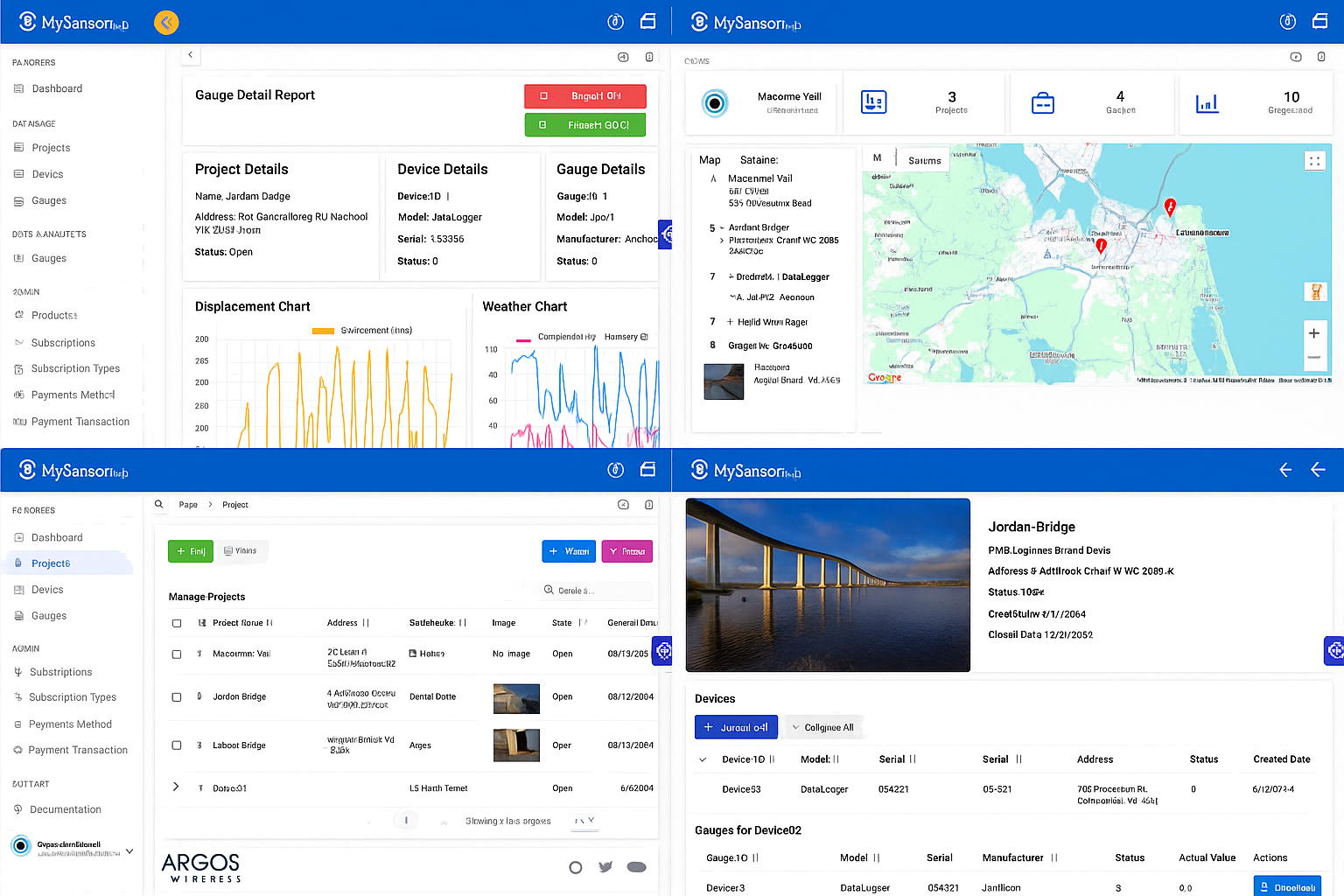The height and width of the screenshot is (896, 1344).
Task: Click the map fullscreen expand icon
Action: coord(1314,161)
